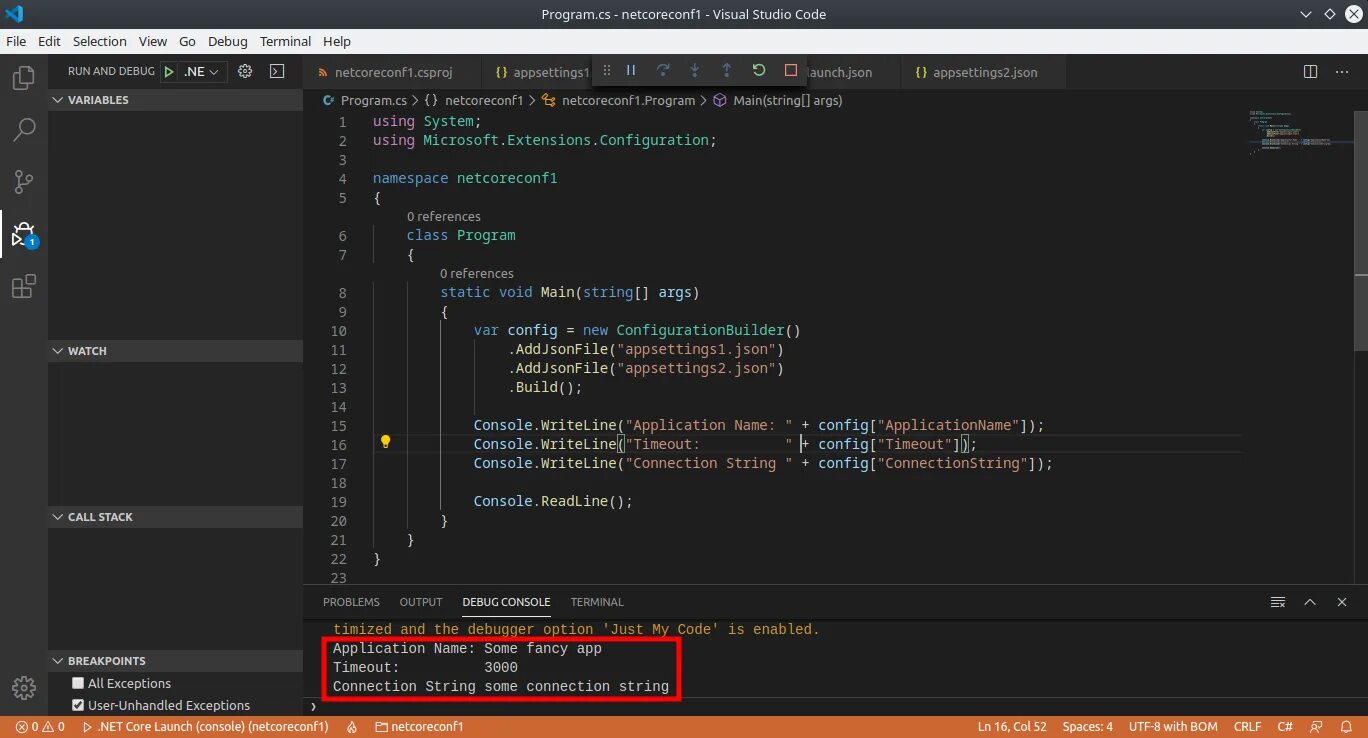Step over in the debug toolbar
Image resolution: width=1368 pixels, height=738 pixels.
pos(663,70)
